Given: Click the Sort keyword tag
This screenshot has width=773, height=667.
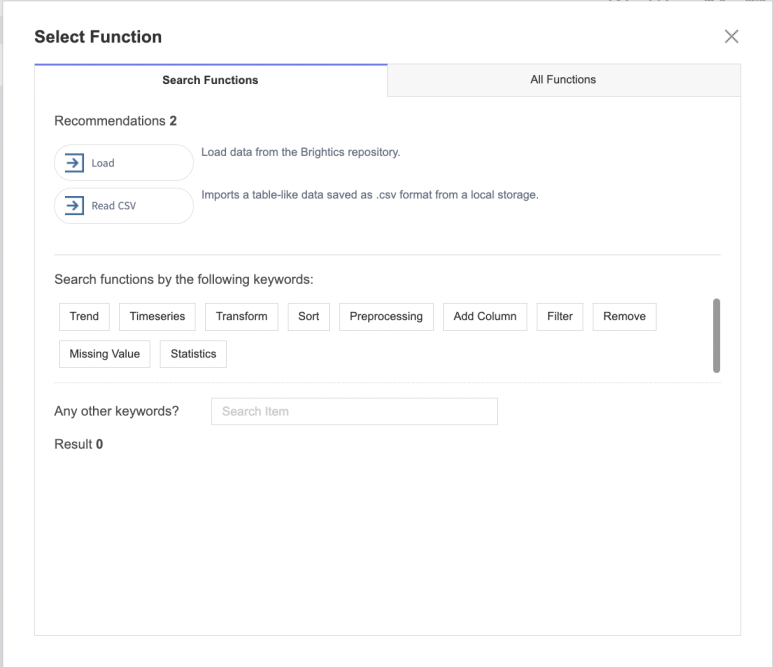Looking at the screenshot, I should tap(309, 317).
